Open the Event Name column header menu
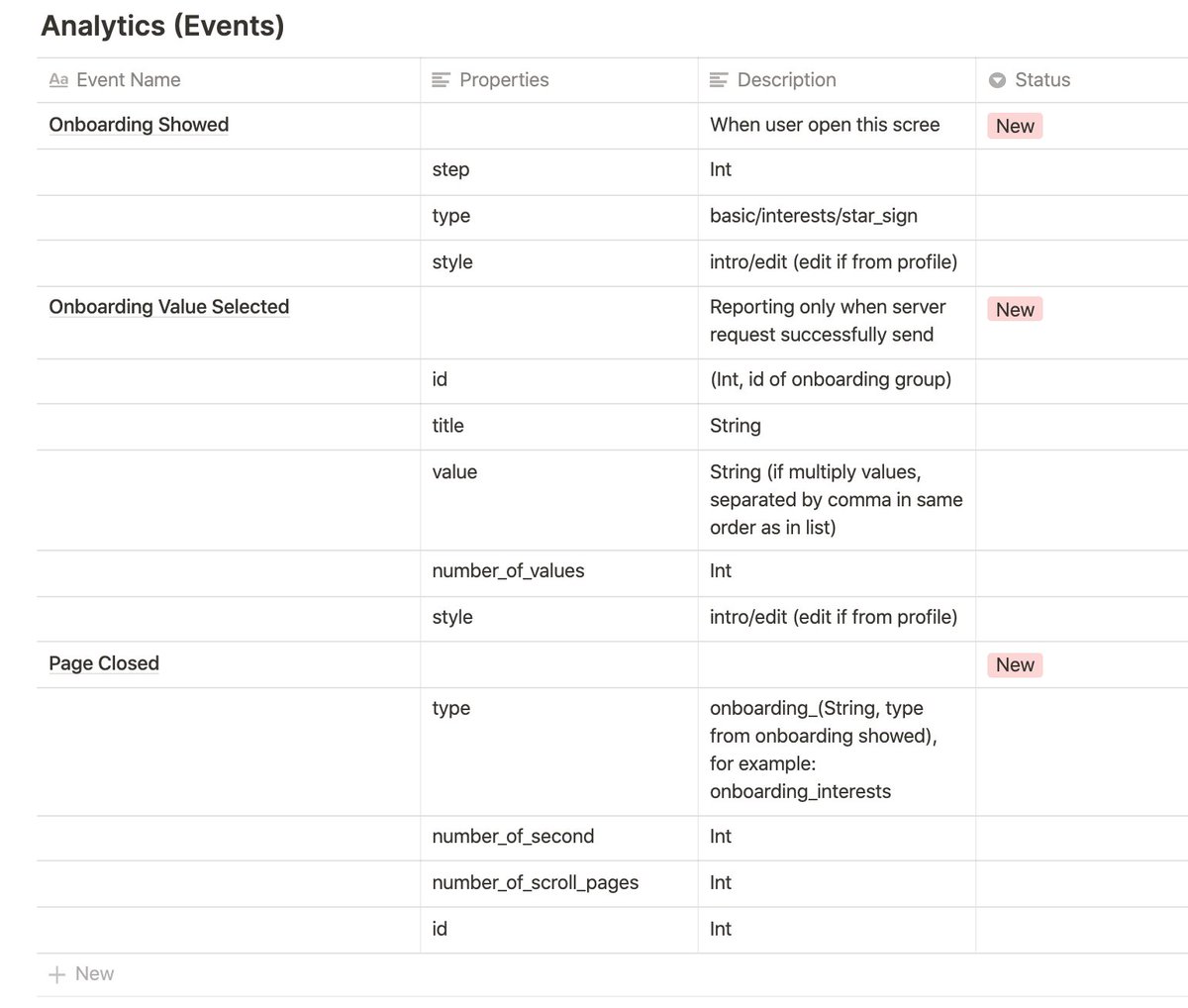 tap(129, 80)
